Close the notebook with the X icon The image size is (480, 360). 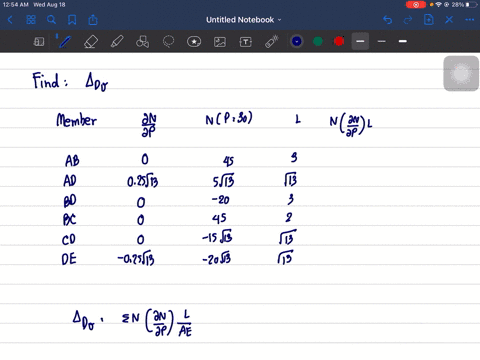(x=449, y=20)
